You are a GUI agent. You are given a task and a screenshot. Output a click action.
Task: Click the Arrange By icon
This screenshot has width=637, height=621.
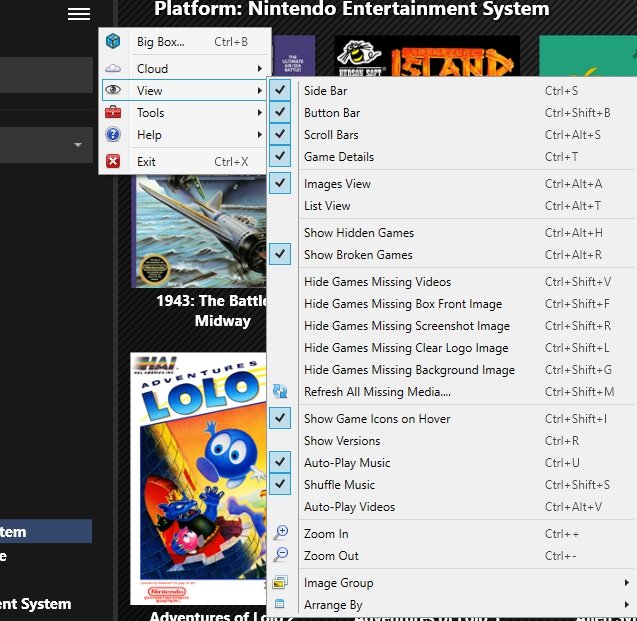click(280, 604)
